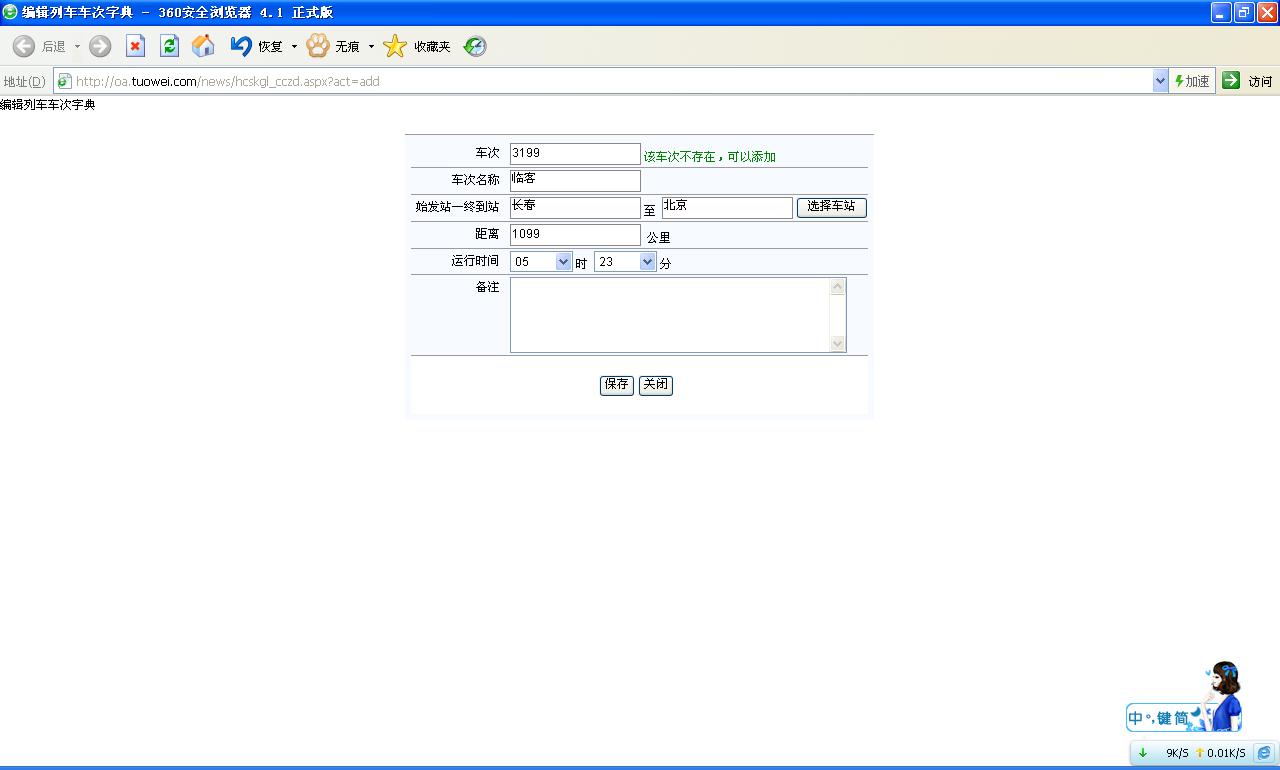Click the green clock history icon in toolbar
This screenshot has width=1280, height=770.
click(x=475, y=46)
